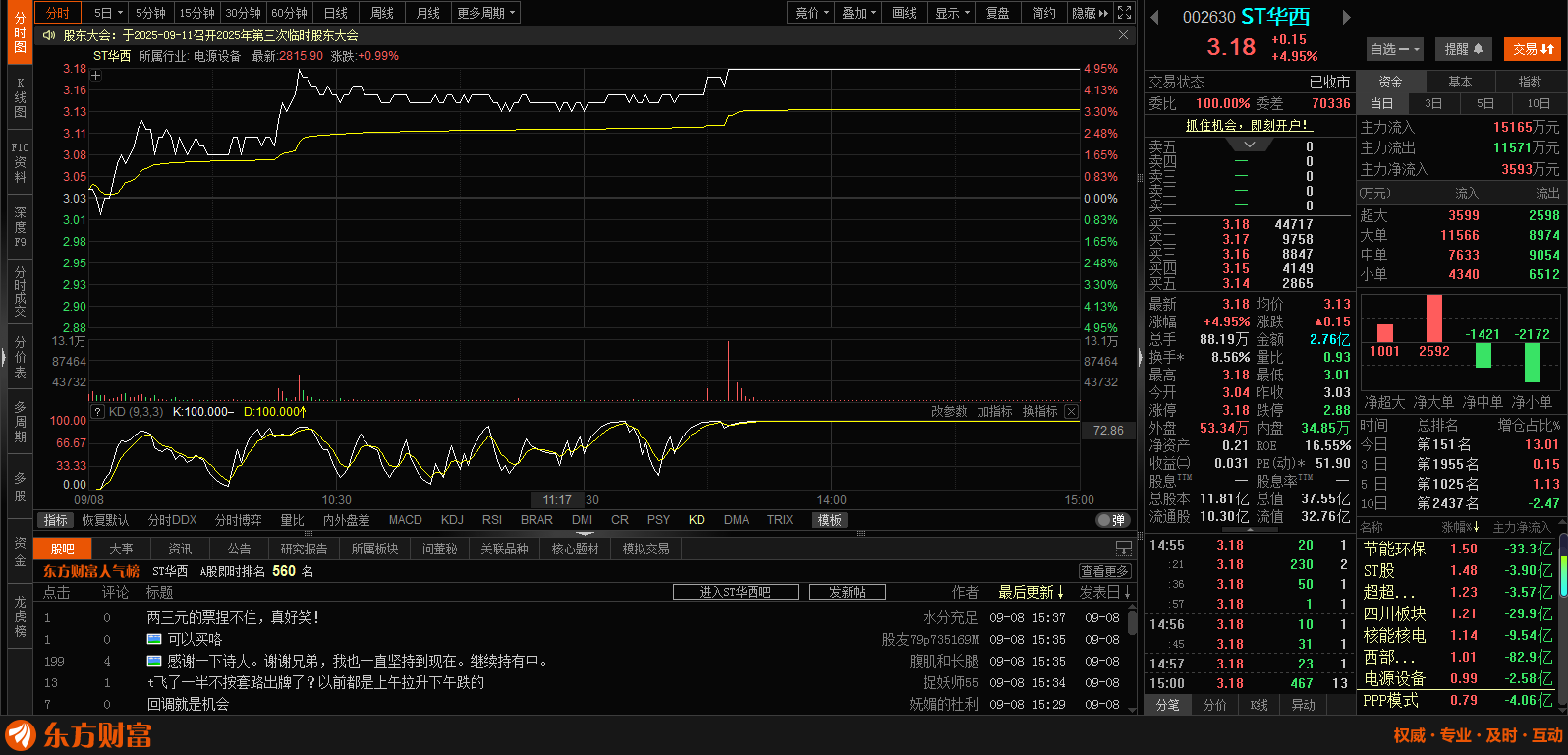This screenshot has width=1568, height=755.
Task: Click the 提醒 bell alert button
Action: (1463, 49)
